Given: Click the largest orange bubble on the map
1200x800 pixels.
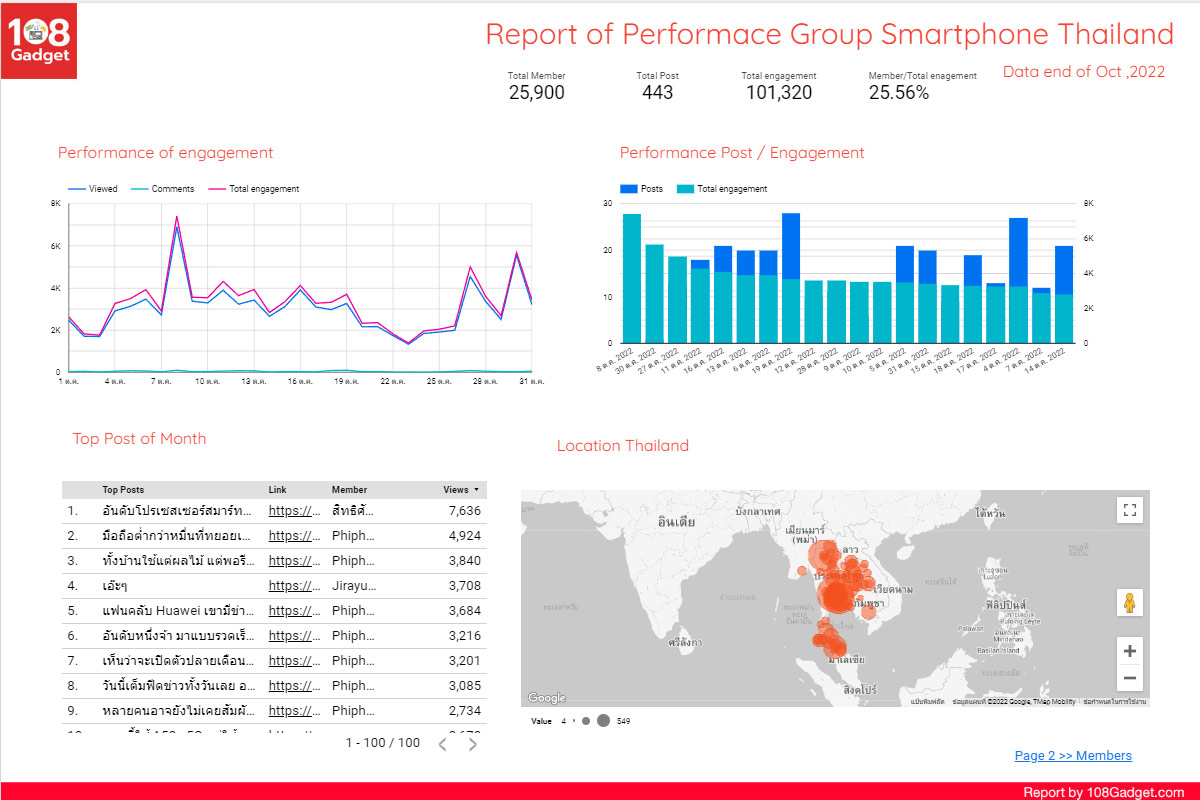Looking at the screenshot, I should click(838, 595).
